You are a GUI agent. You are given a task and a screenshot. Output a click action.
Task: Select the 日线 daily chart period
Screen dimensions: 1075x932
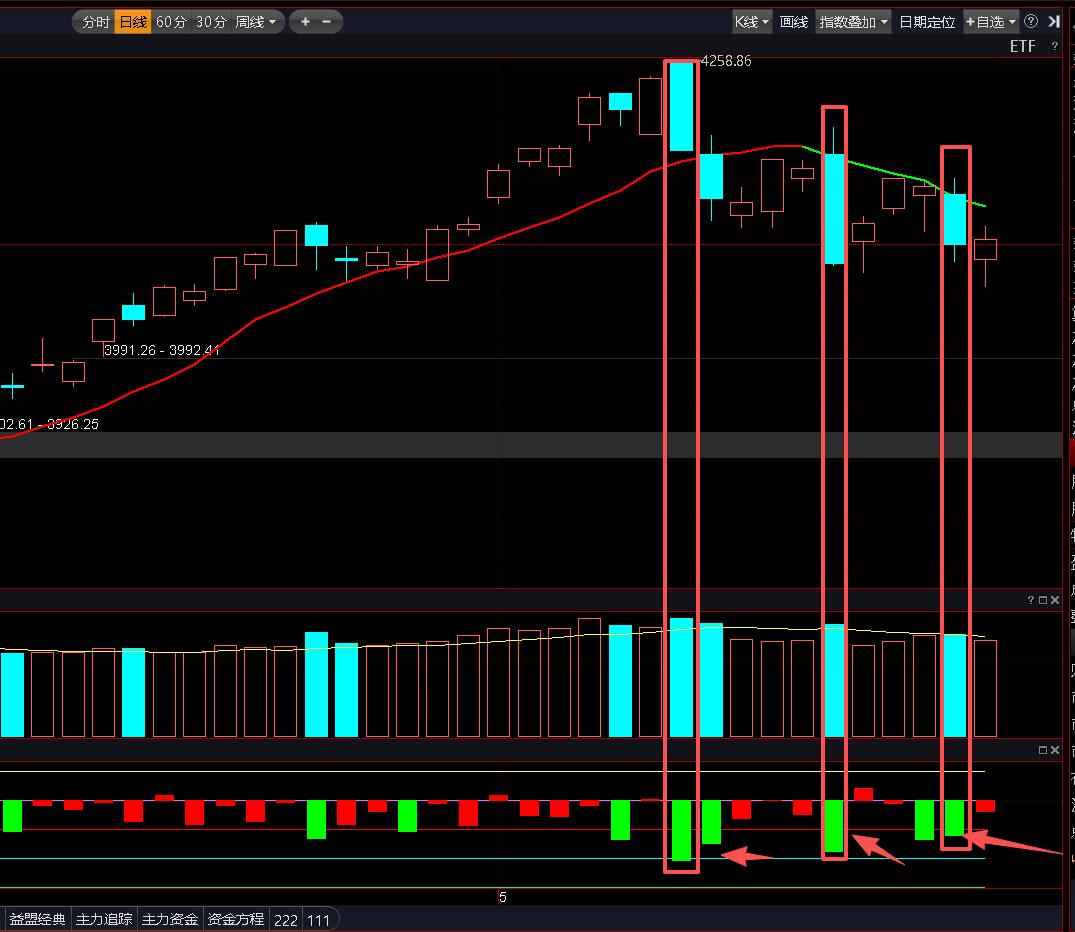coord(133,22)
